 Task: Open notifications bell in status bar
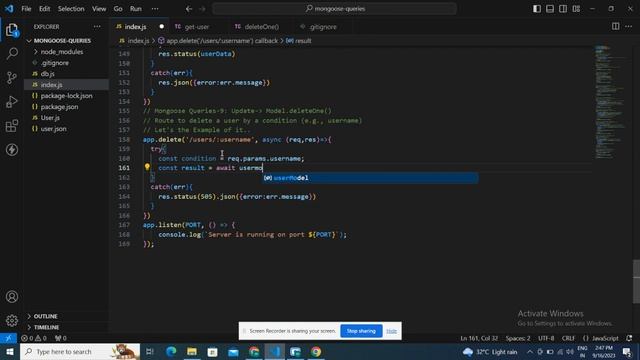(x=629, y=338)
